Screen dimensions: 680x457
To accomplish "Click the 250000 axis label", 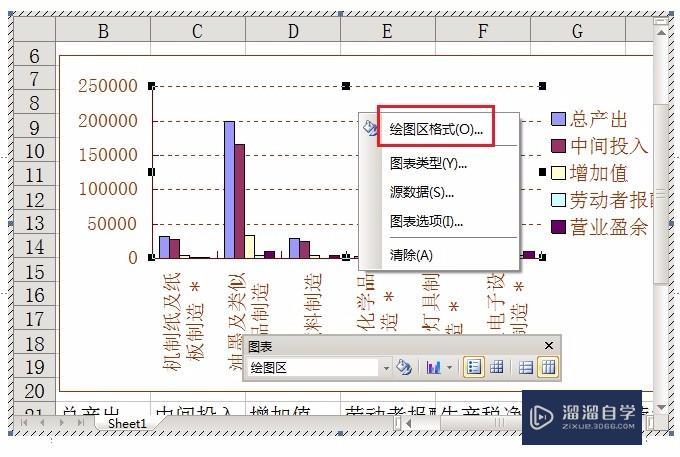I will point(108,85).
